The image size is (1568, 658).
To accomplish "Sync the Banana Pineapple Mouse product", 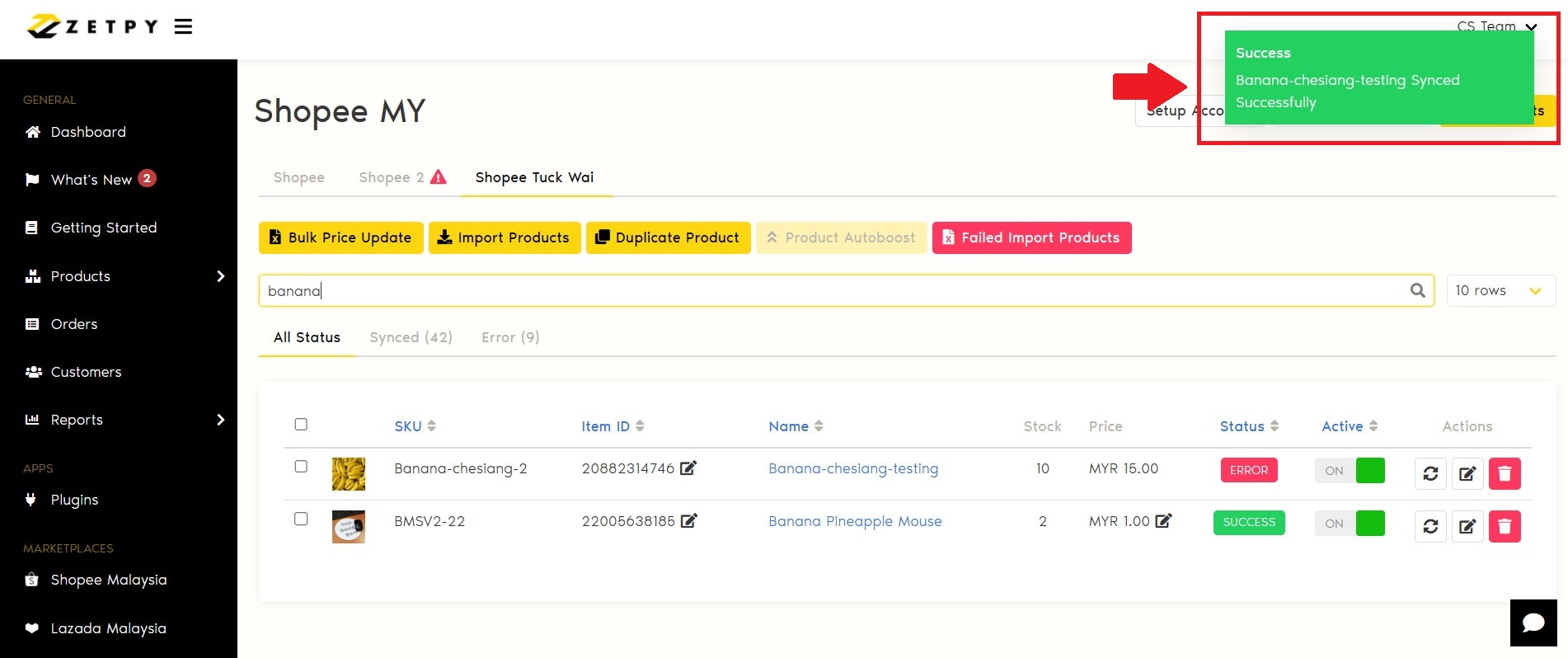I will pos(1430,526).
